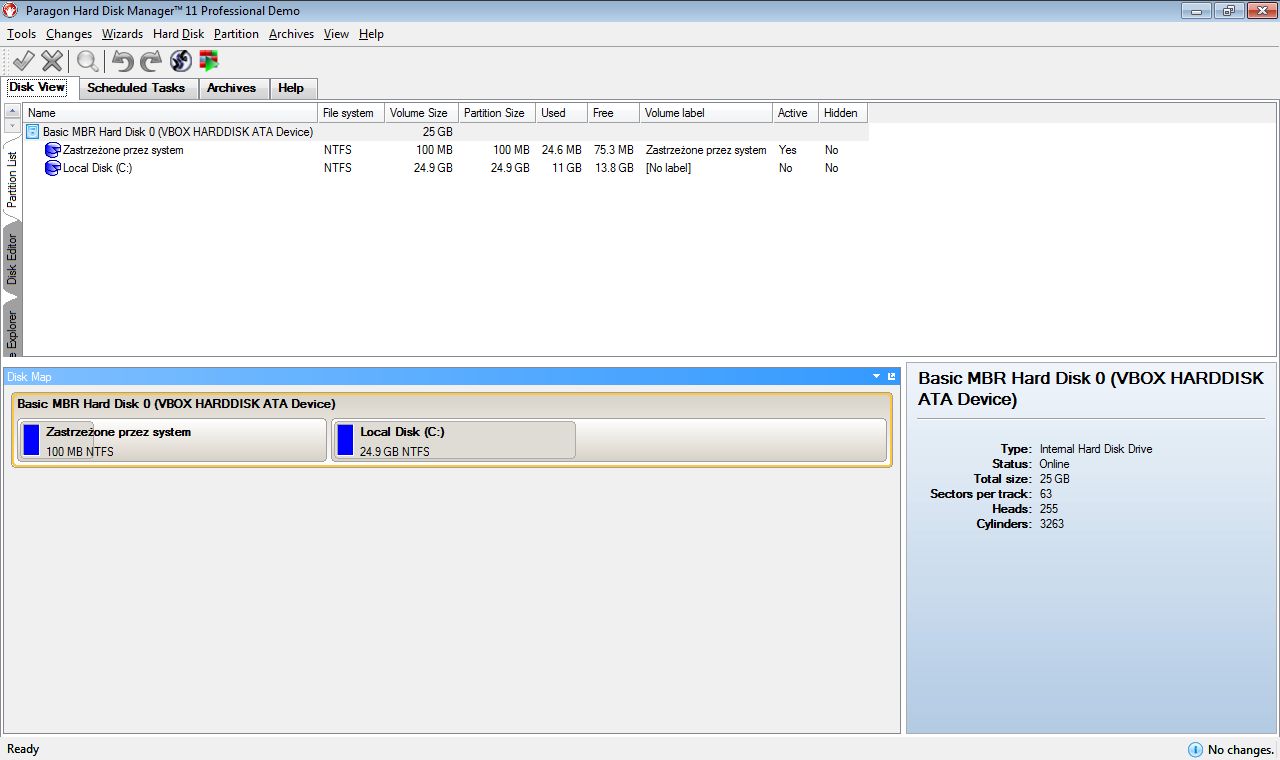Viewport: 1280px width, 760px height.
Task: Click the Cylinders value 3263
Action: 1052,524
